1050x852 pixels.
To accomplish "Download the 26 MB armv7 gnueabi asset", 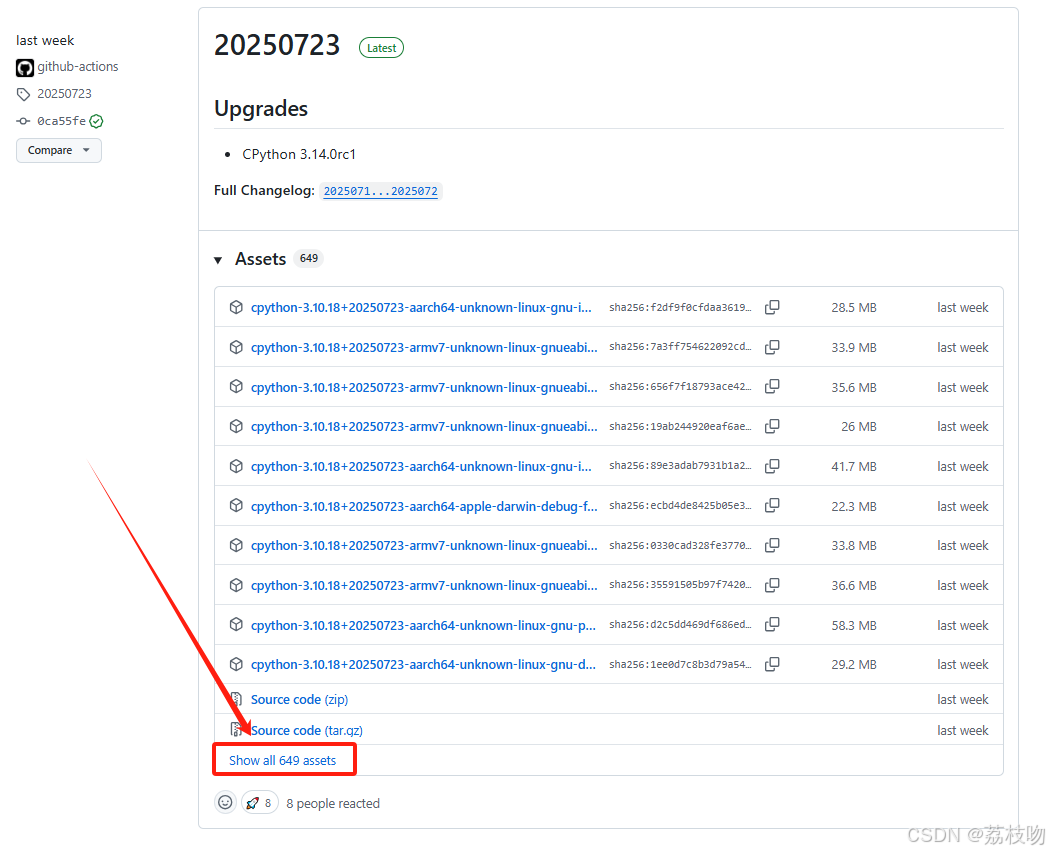I will tap(424, 427).
